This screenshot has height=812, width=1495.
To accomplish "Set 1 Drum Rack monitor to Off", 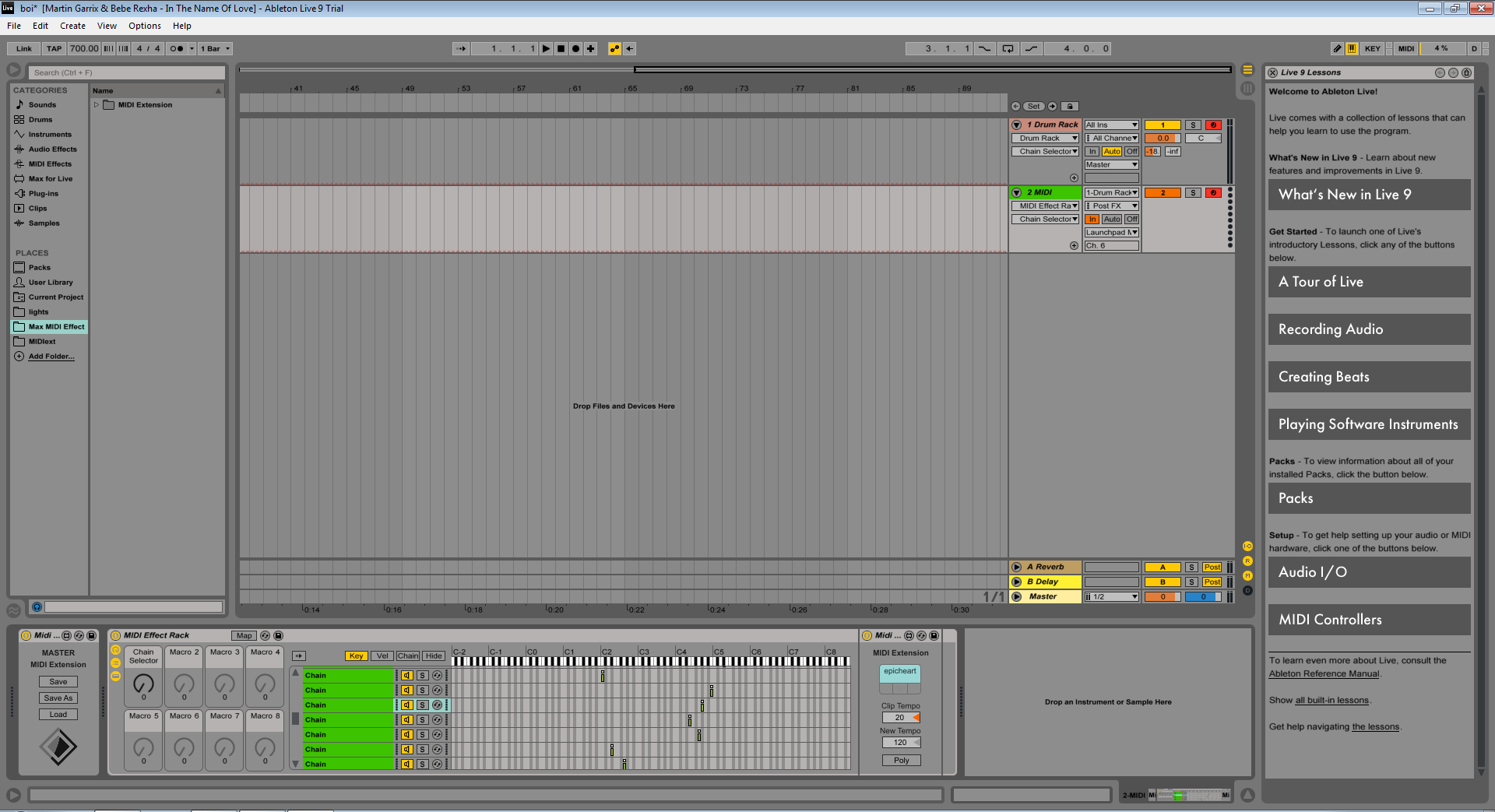I will 1131,151.
